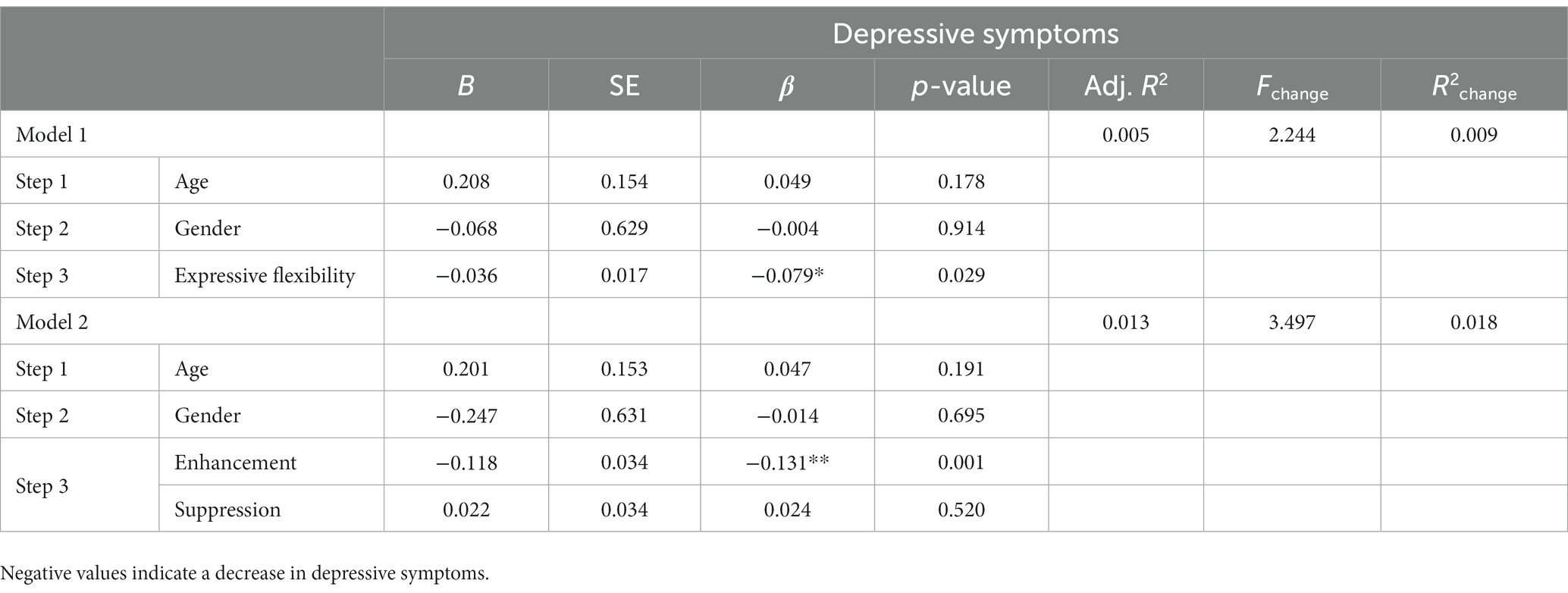This screenshot has width=1568, height=593.
Task: Click the SE column header
Action: click(x=624, y=86)
